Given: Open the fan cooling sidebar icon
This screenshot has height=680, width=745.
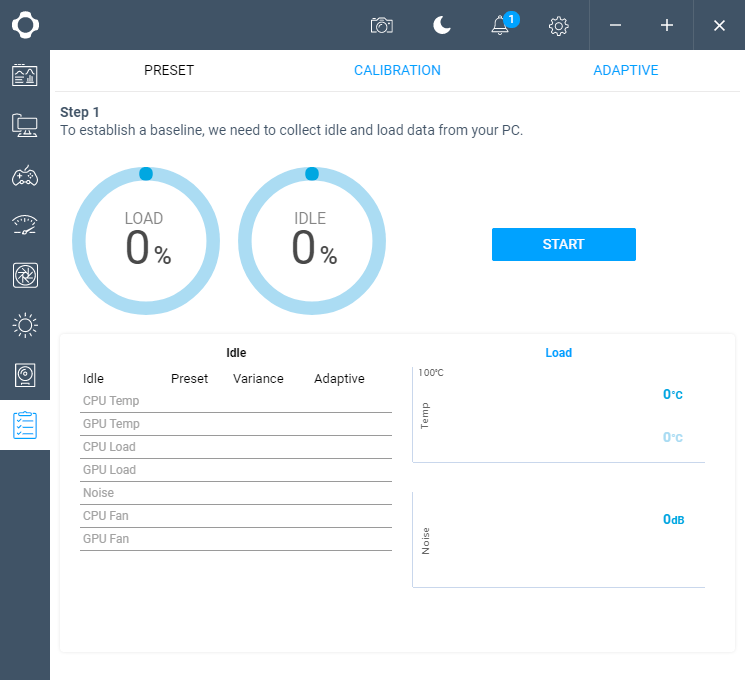Looking at the screenshot, I should point(25,275).
